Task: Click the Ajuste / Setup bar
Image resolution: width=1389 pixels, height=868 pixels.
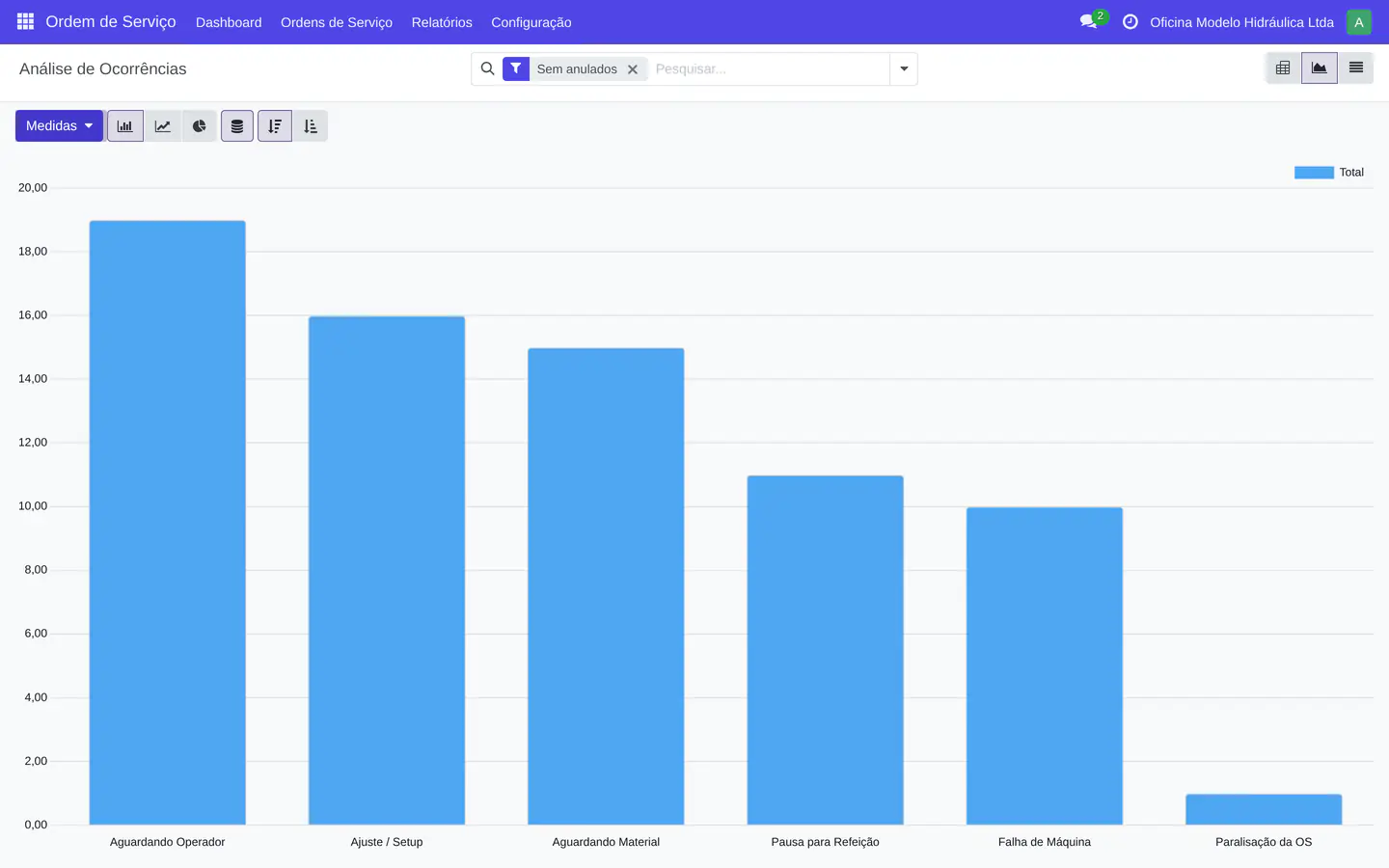Action: click(387, 571)
